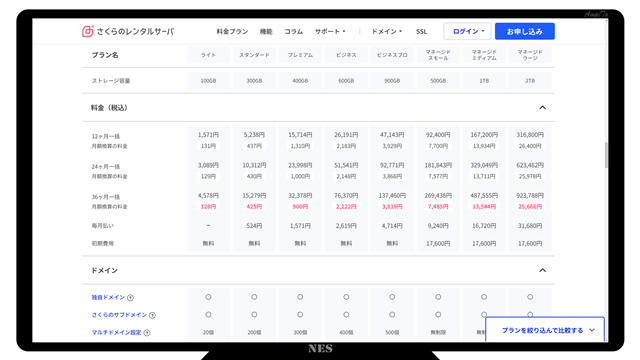The height and width of the screenshot is (360, 640).
Task: Click the ビジネス plan header
Action: point(346,55)
